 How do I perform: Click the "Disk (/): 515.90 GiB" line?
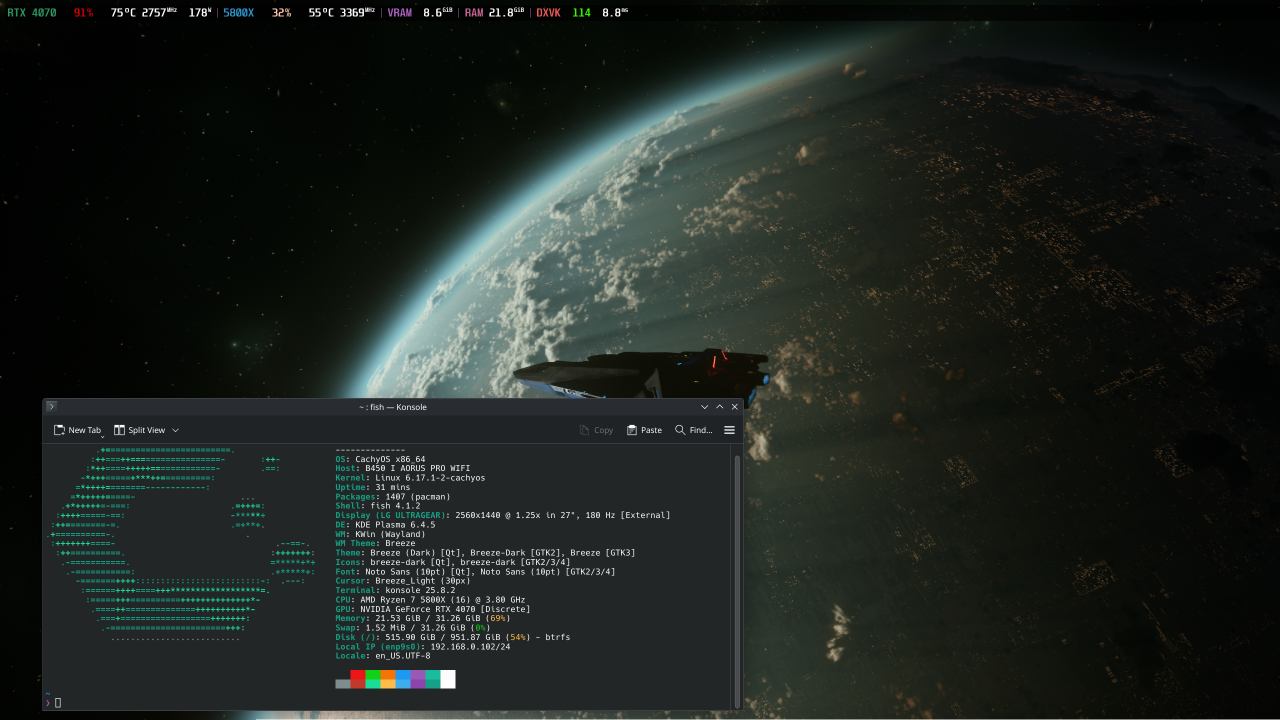tap(453, 637)
